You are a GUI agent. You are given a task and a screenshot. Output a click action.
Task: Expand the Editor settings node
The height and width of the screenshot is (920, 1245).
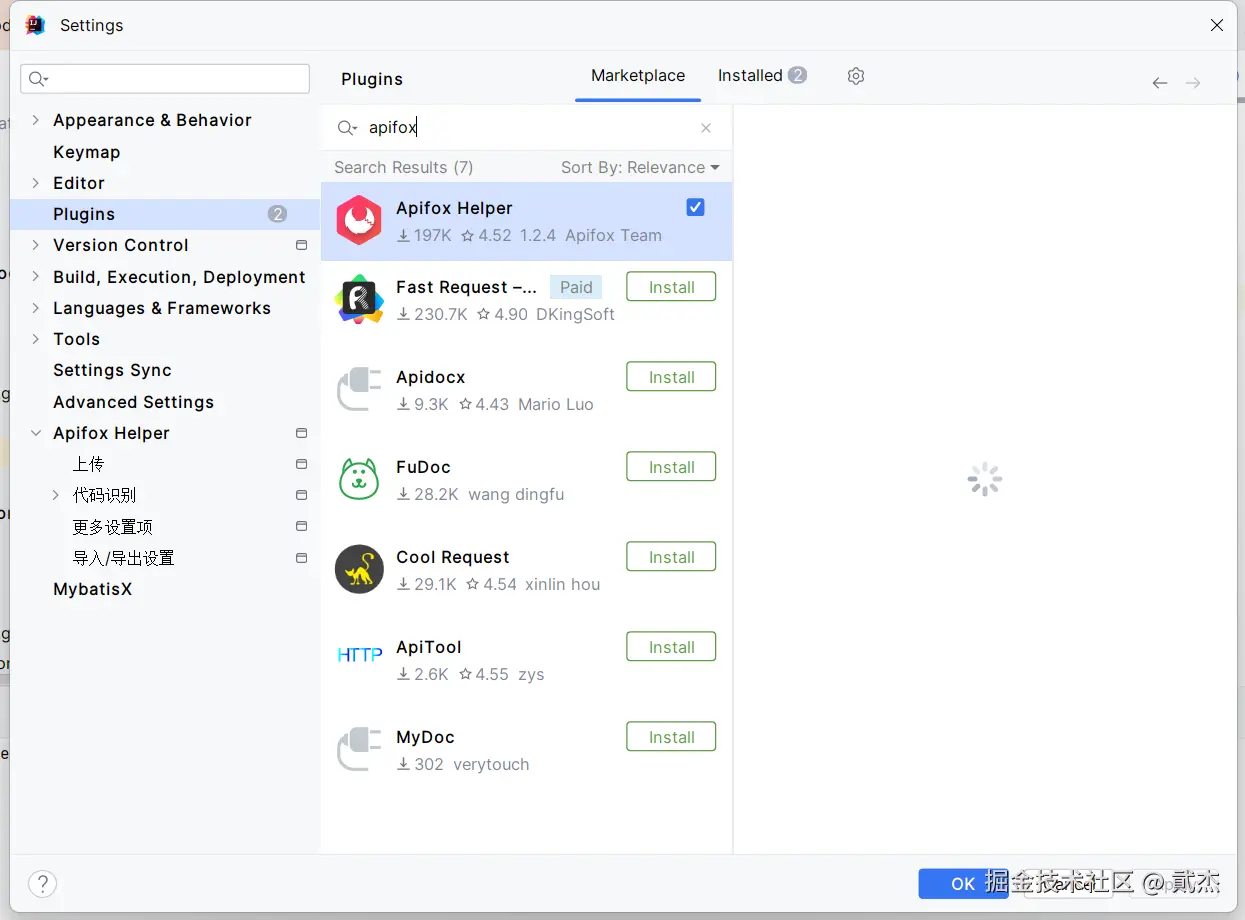36,183
